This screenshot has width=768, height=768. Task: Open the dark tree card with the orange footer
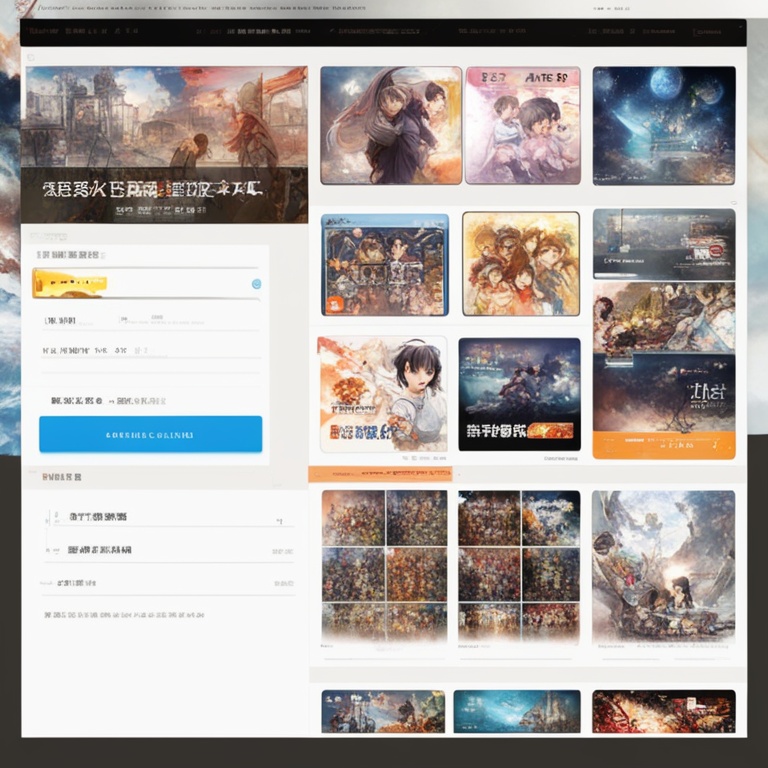(664, 407)
